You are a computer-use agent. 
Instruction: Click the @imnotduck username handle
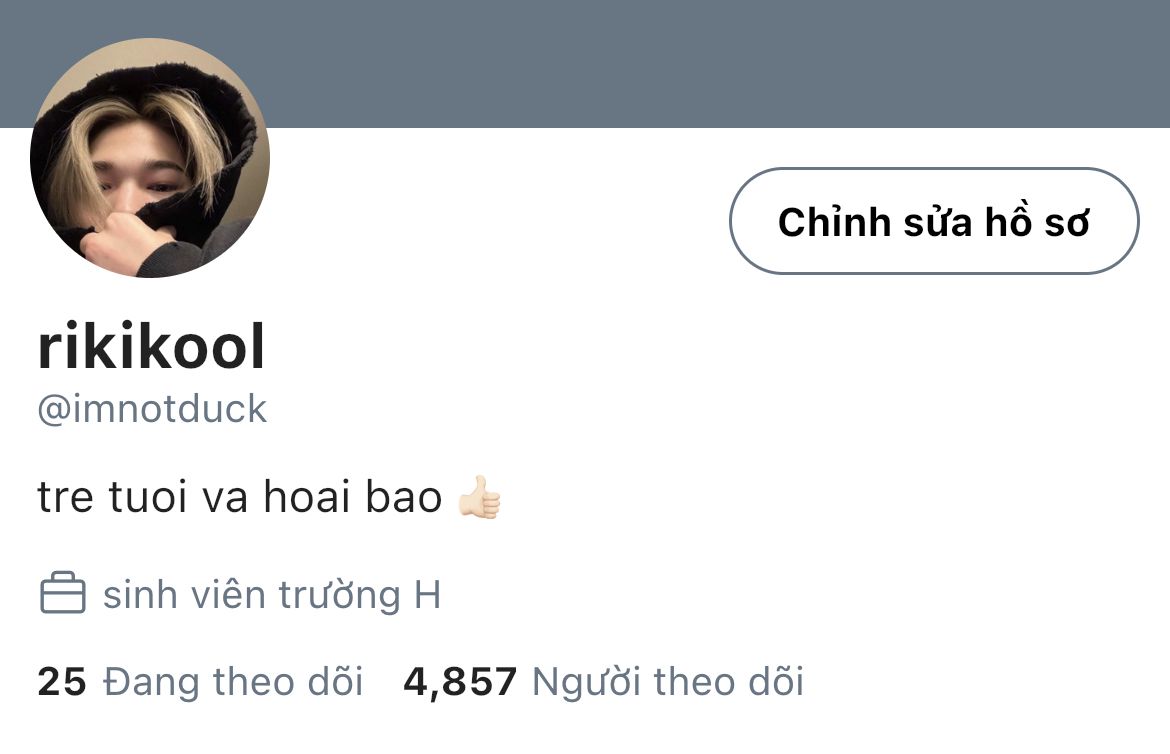(152, 409)
